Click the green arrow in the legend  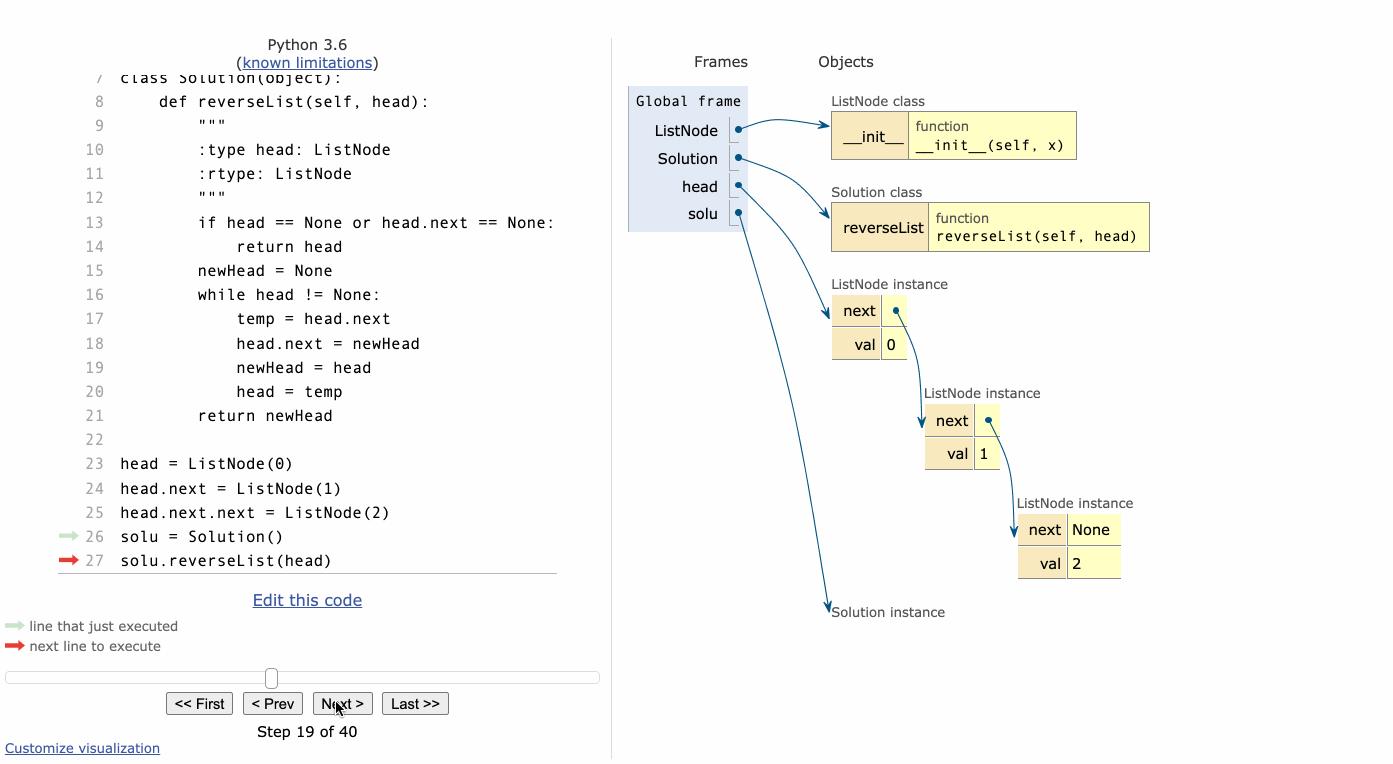tap(14, 626)
